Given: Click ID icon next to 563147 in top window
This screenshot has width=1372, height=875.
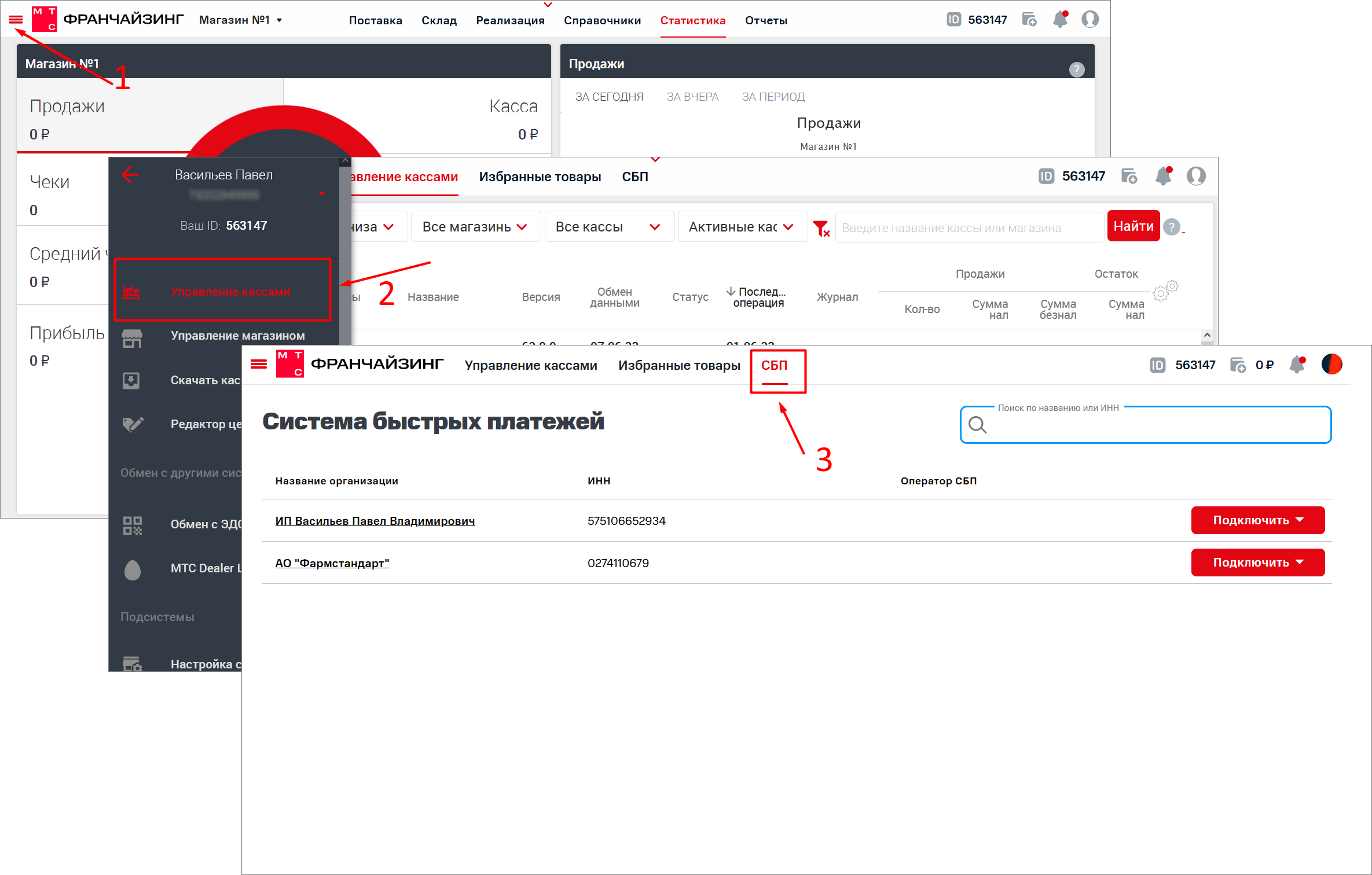Looking at the screenshot, I should tap(953, 20).
